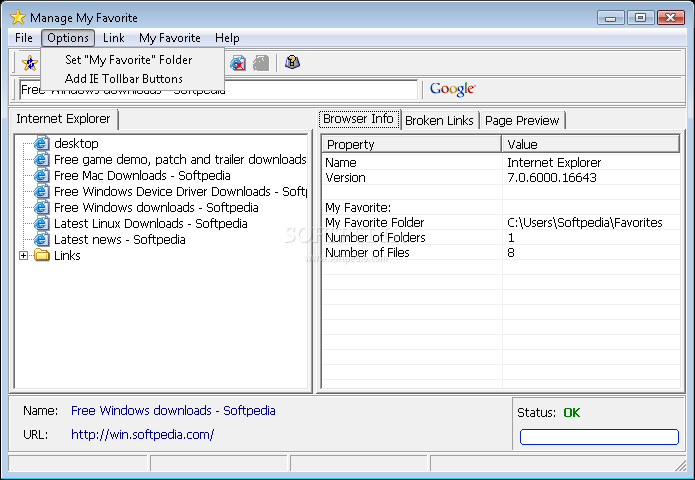Click the Number of Files property cell
Screen dimensions: 695x480
[367, 252]
